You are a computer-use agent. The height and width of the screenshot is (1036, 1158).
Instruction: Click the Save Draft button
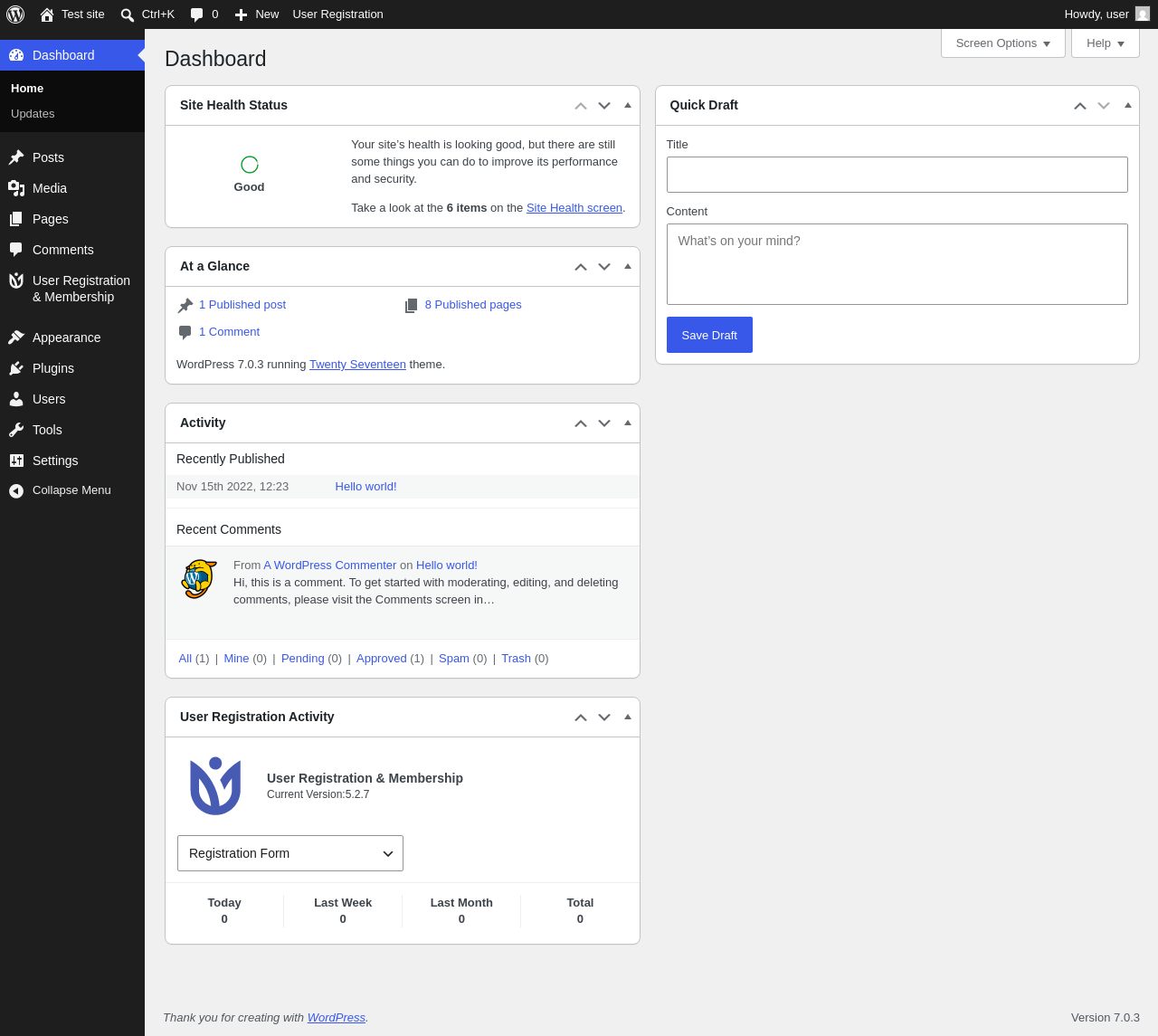(x=709, y=335)
